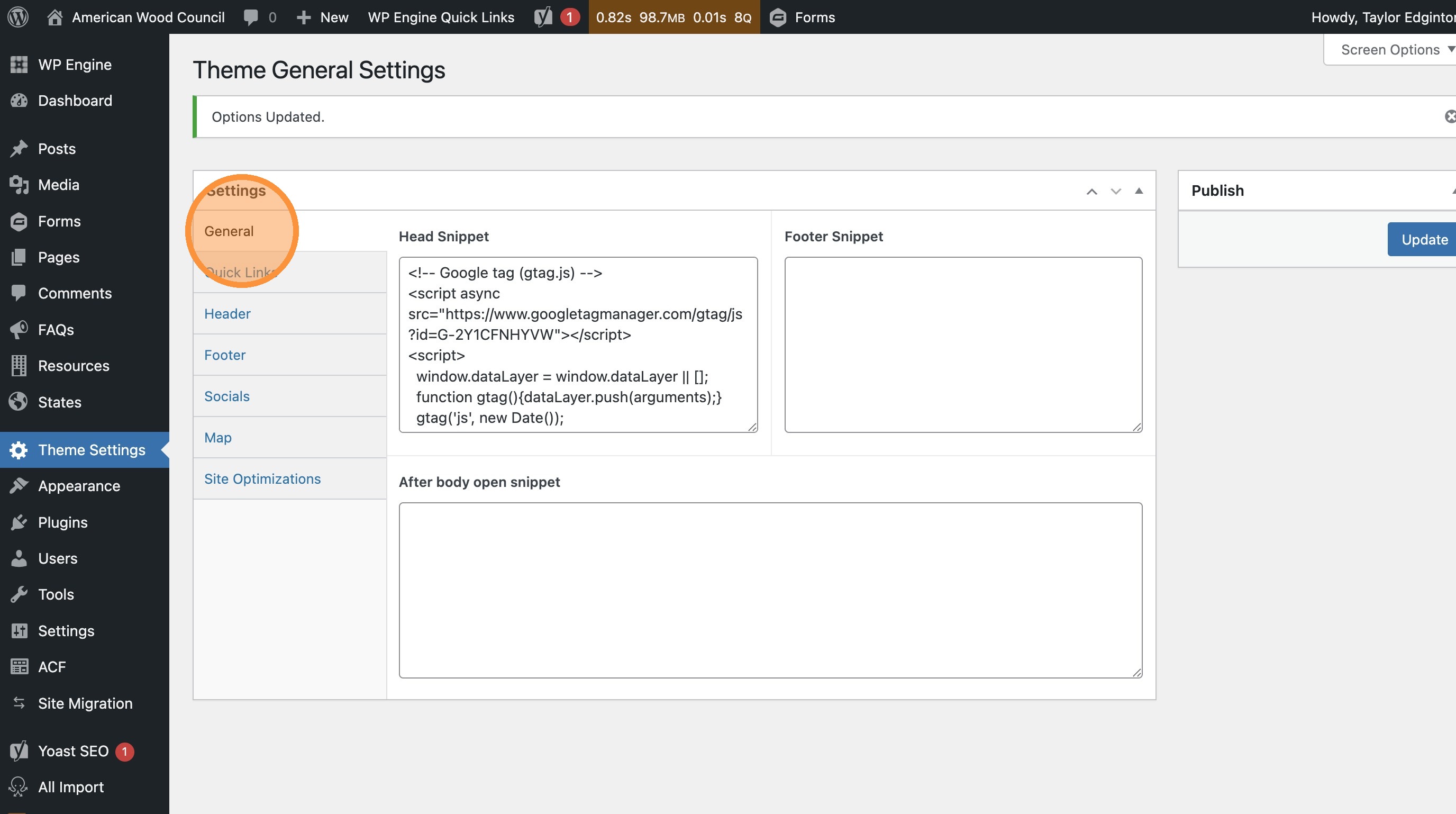Click the Site Migration sidebar icon
Screen dimensions: 1456x814
coord(19,703)
